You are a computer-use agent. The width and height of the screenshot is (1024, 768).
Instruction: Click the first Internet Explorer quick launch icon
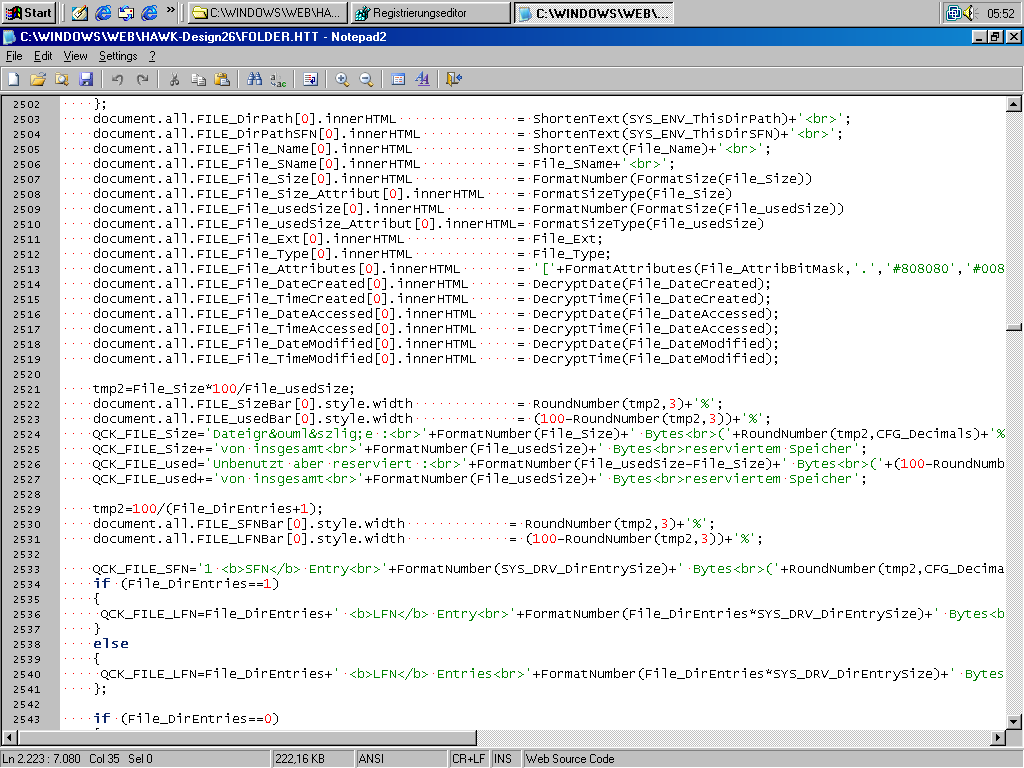pos(103,12)
